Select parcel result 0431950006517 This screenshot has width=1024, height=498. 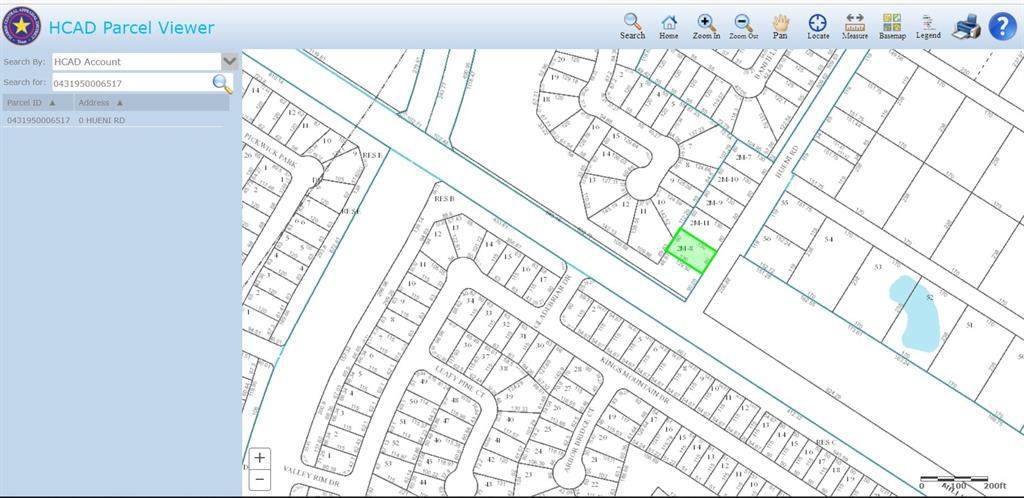point(39,120)
